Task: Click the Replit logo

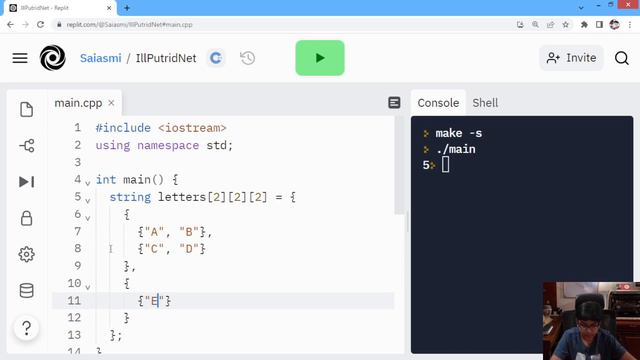Action: pyautogui.click(x=53, y=58)
